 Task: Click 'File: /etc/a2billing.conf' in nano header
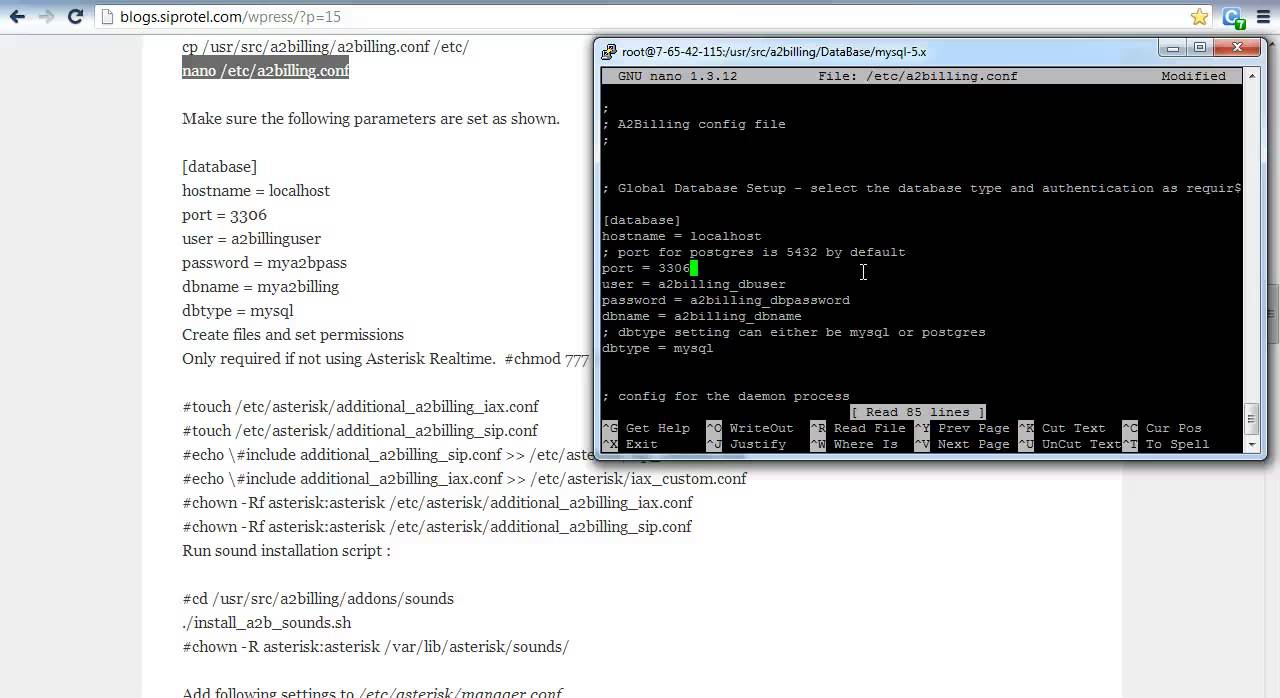(918, 76)
